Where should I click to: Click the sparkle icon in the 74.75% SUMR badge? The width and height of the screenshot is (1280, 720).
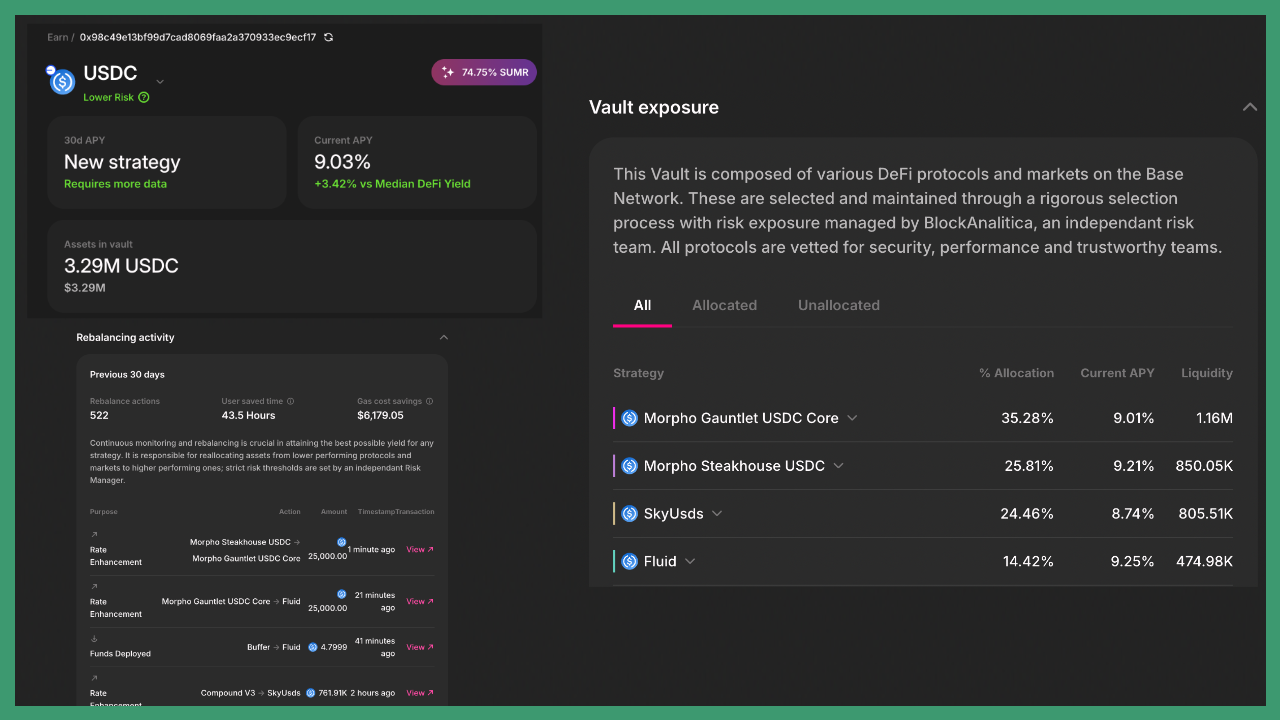(x=448, y=72)
